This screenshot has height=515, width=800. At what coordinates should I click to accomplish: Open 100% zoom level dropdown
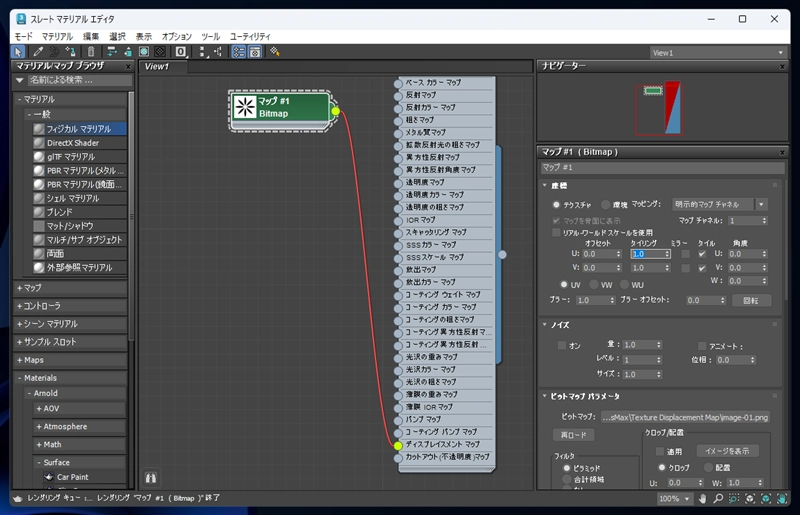pos(674,499)
